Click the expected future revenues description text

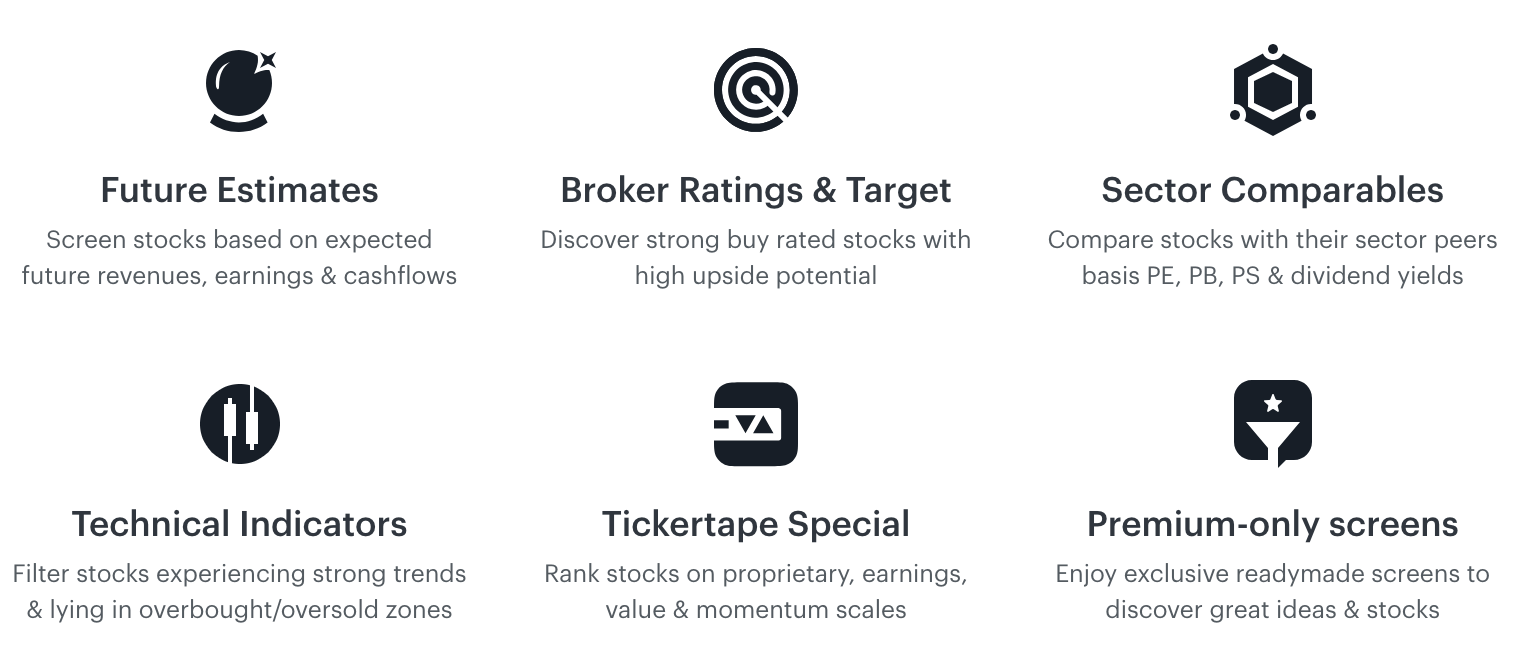coord(240,258)
